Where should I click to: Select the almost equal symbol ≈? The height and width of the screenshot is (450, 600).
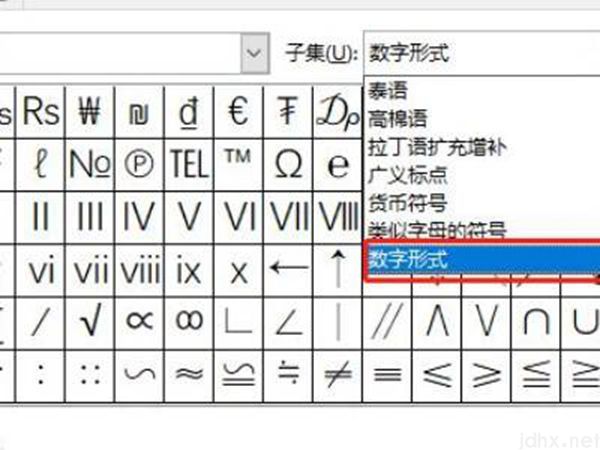pyautogui.click(x=189, y=375)
